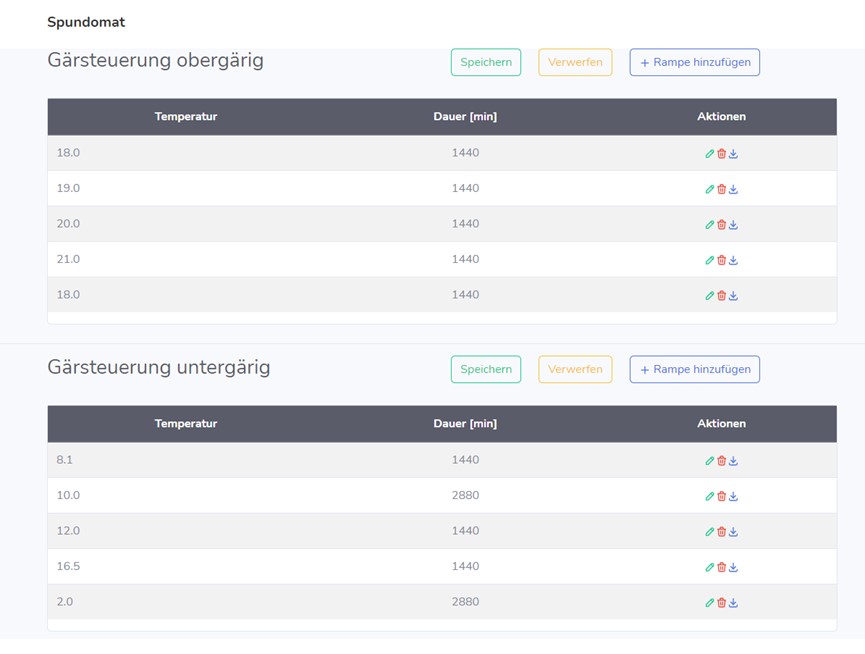Click the download icon in the 21.0 row
The image size is (865, 654).
(733, 260)
